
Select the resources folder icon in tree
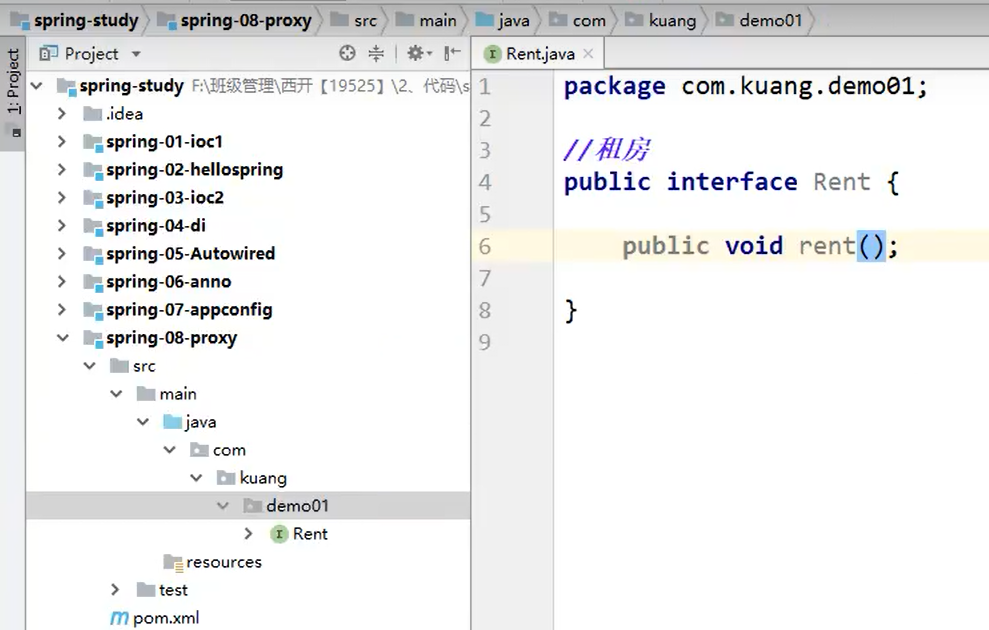coord(173,562)
